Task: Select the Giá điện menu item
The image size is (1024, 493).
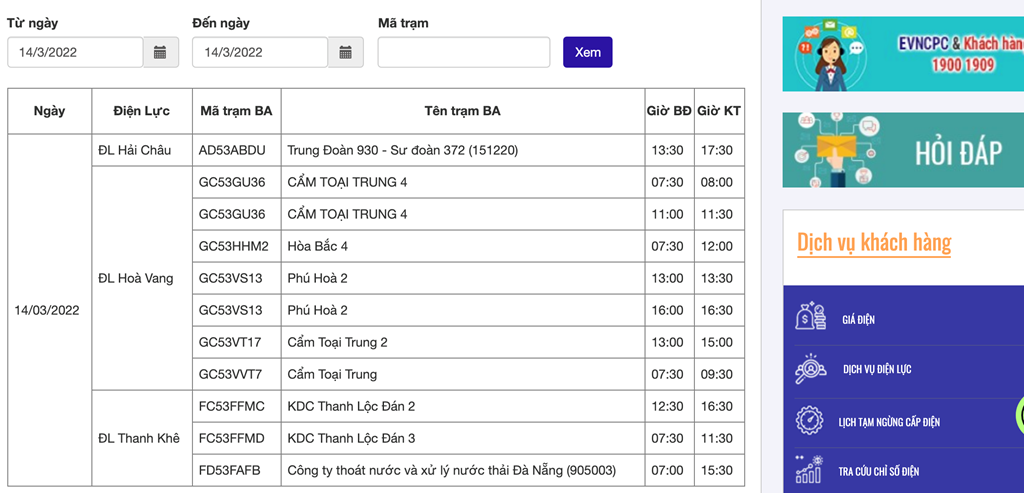Action: point(859,319)
